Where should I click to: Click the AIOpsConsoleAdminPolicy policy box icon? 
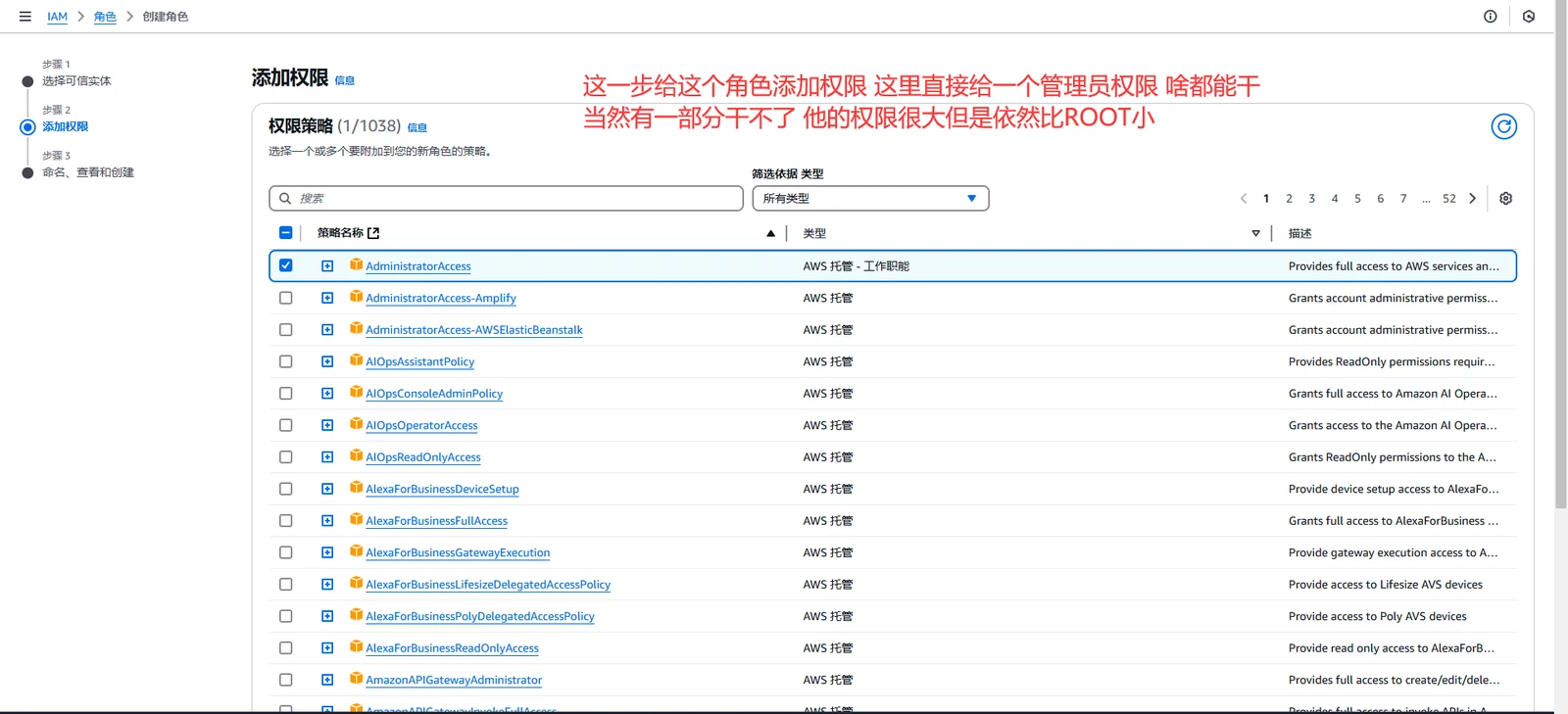point(357,393)
